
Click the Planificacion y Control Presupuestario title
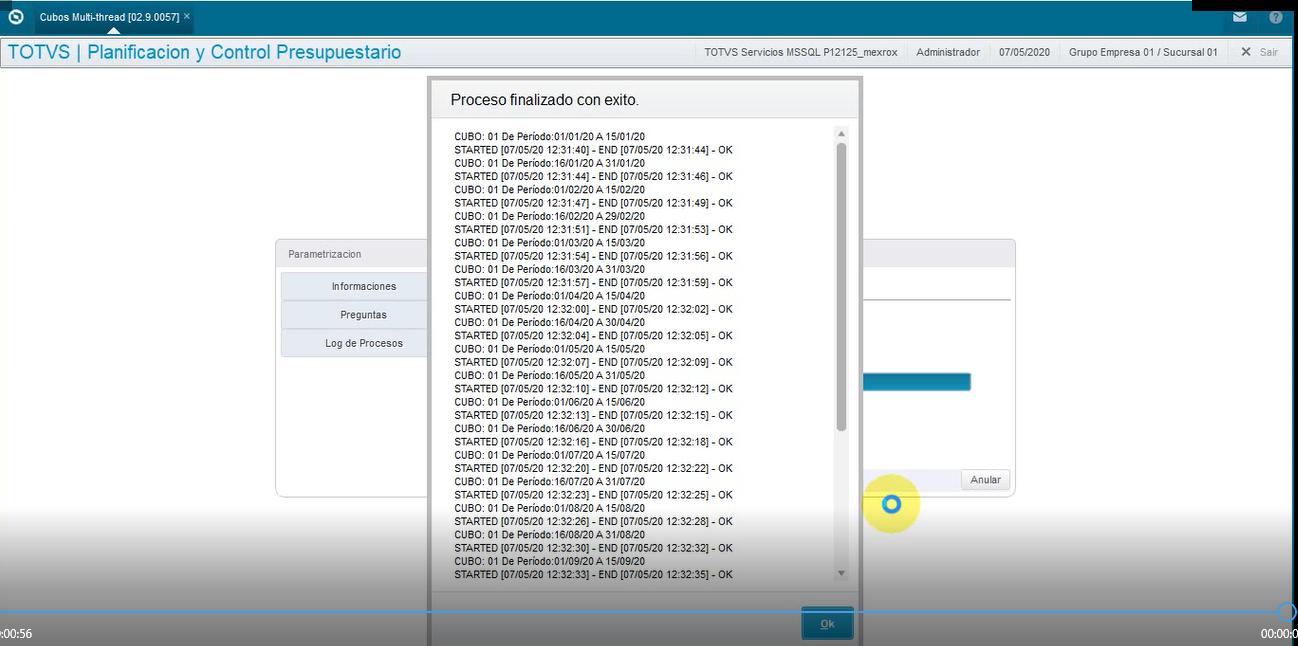tap(244, 52)
